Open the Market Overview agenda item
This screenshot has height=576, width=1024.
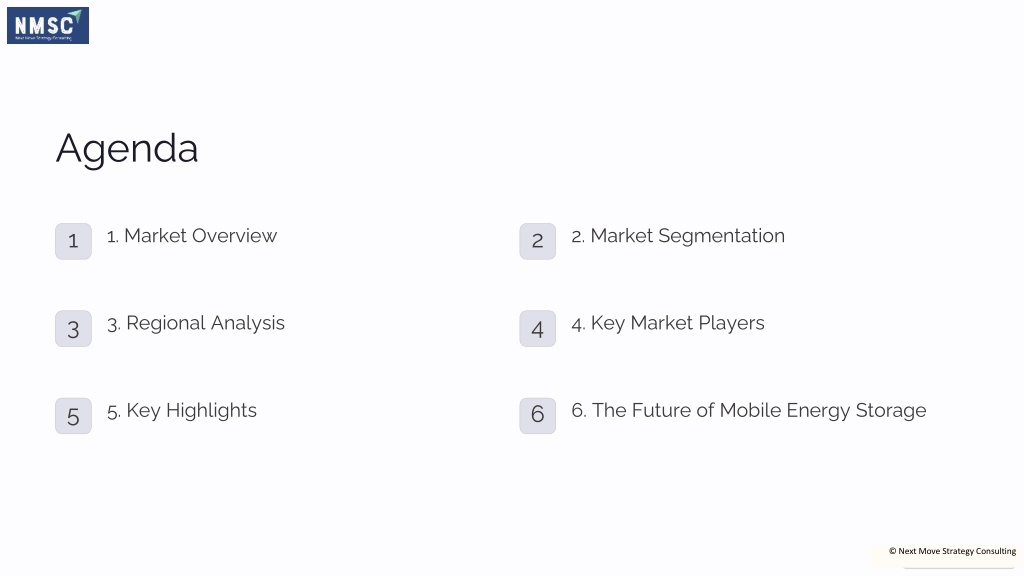click(192, 236)
